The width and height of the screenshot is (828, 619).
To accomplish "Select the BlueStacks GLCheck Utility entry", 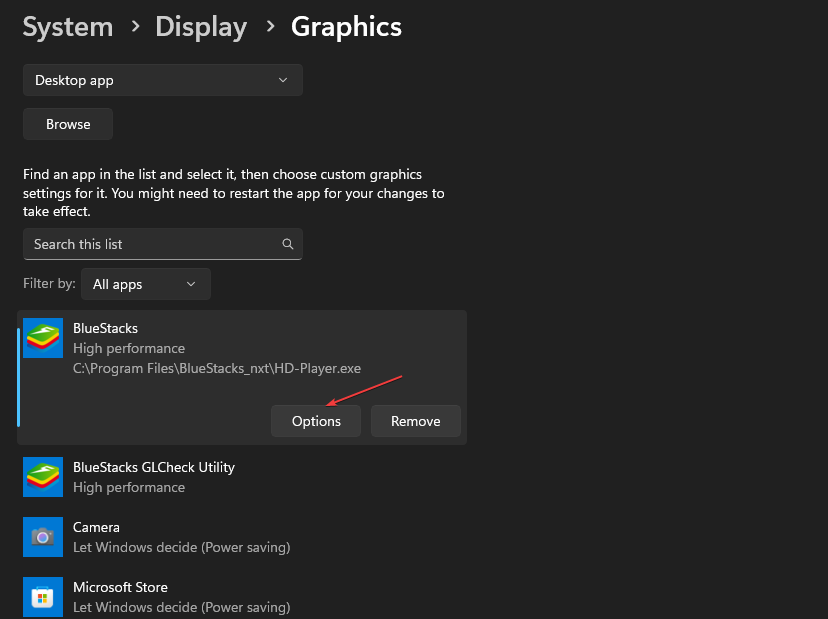I will coord(240,477).
